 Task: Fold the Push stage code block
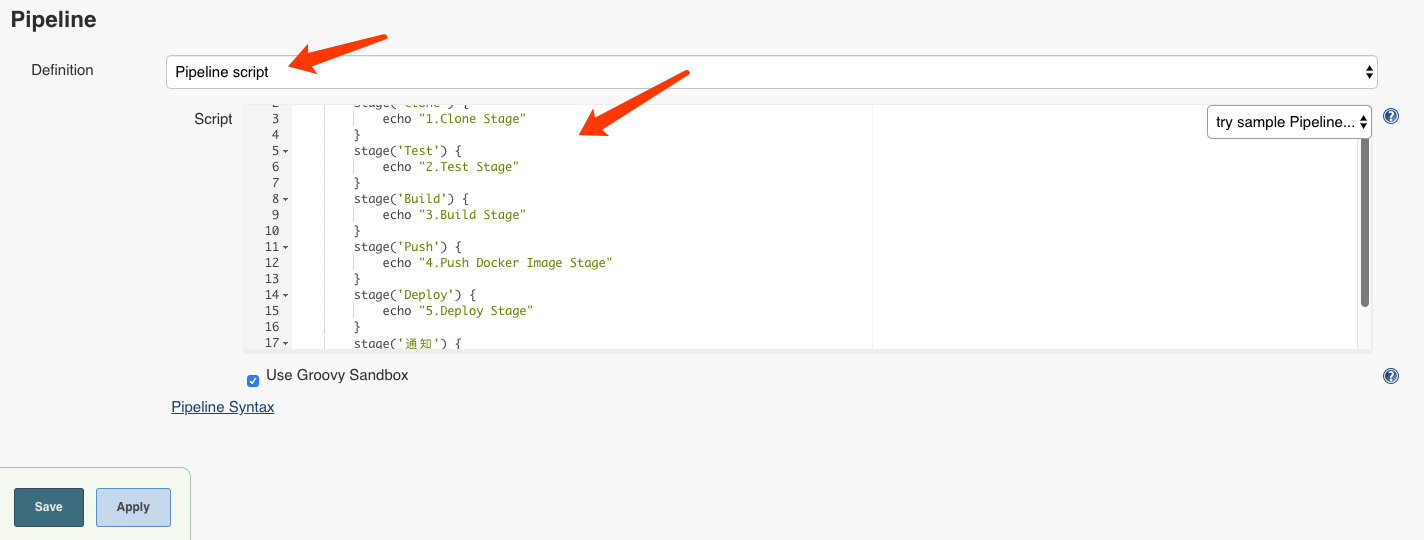[x=286, y=248]
